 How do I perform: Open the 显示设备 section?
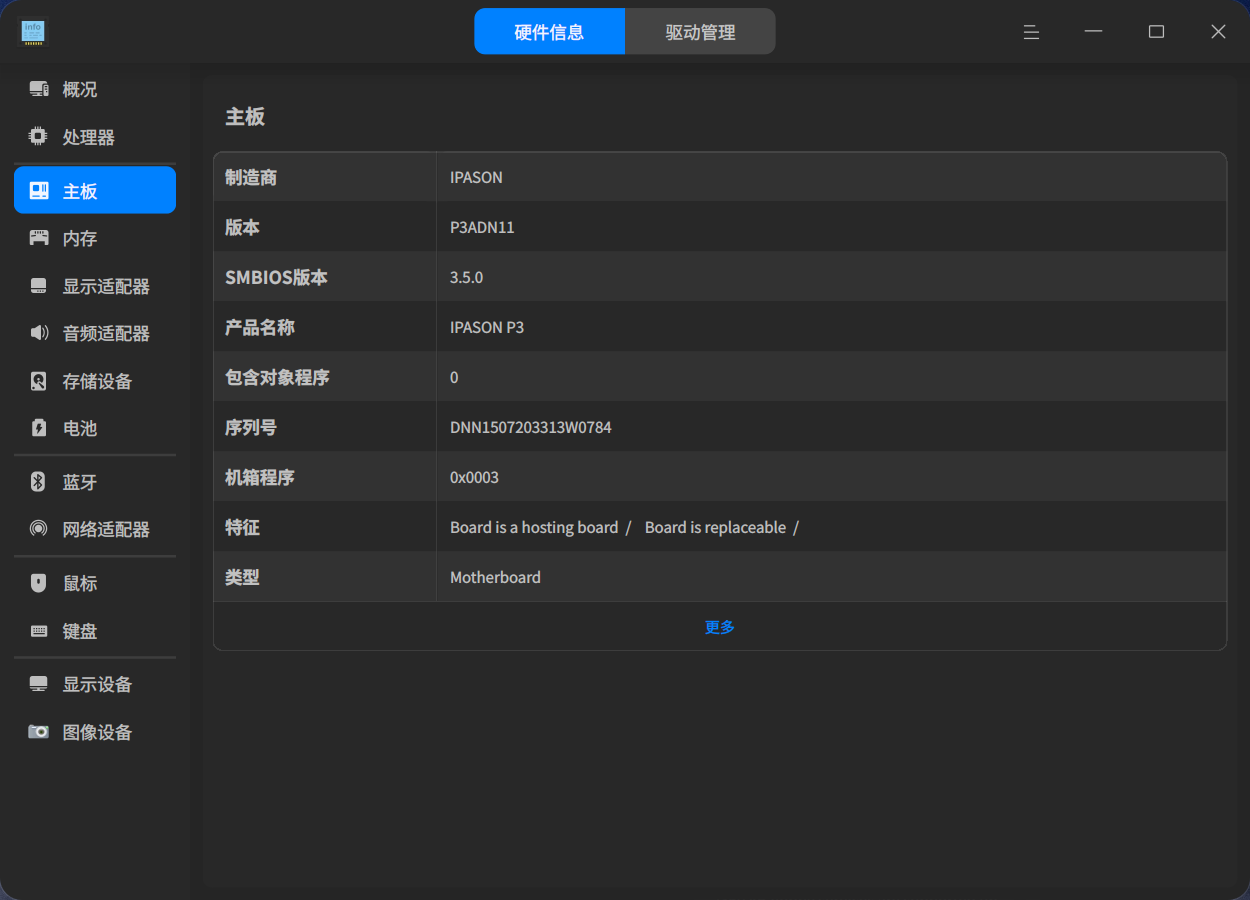[x=95, y=684]
